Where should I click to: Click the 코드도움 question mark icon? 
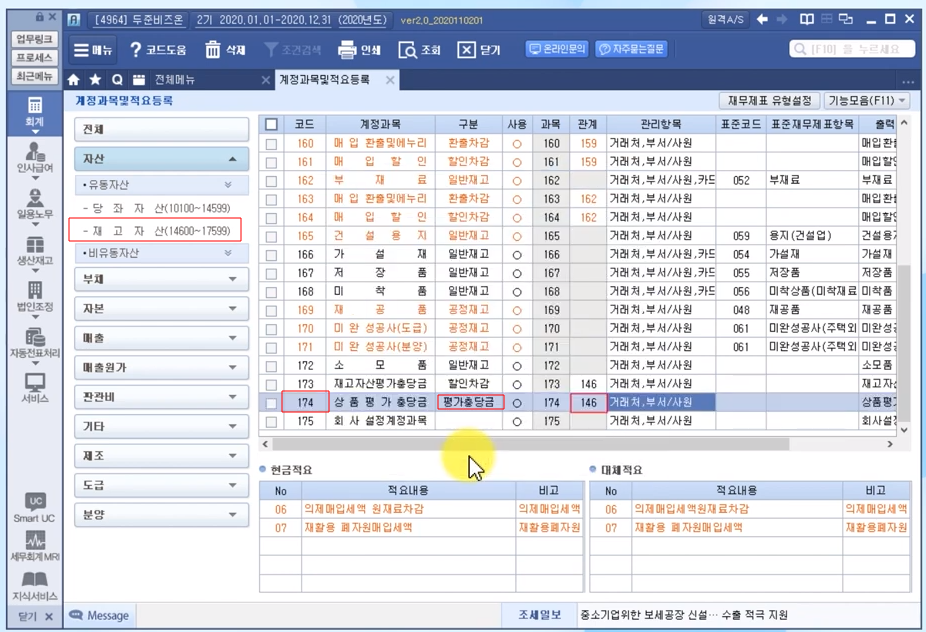click(x=137, y=50)
